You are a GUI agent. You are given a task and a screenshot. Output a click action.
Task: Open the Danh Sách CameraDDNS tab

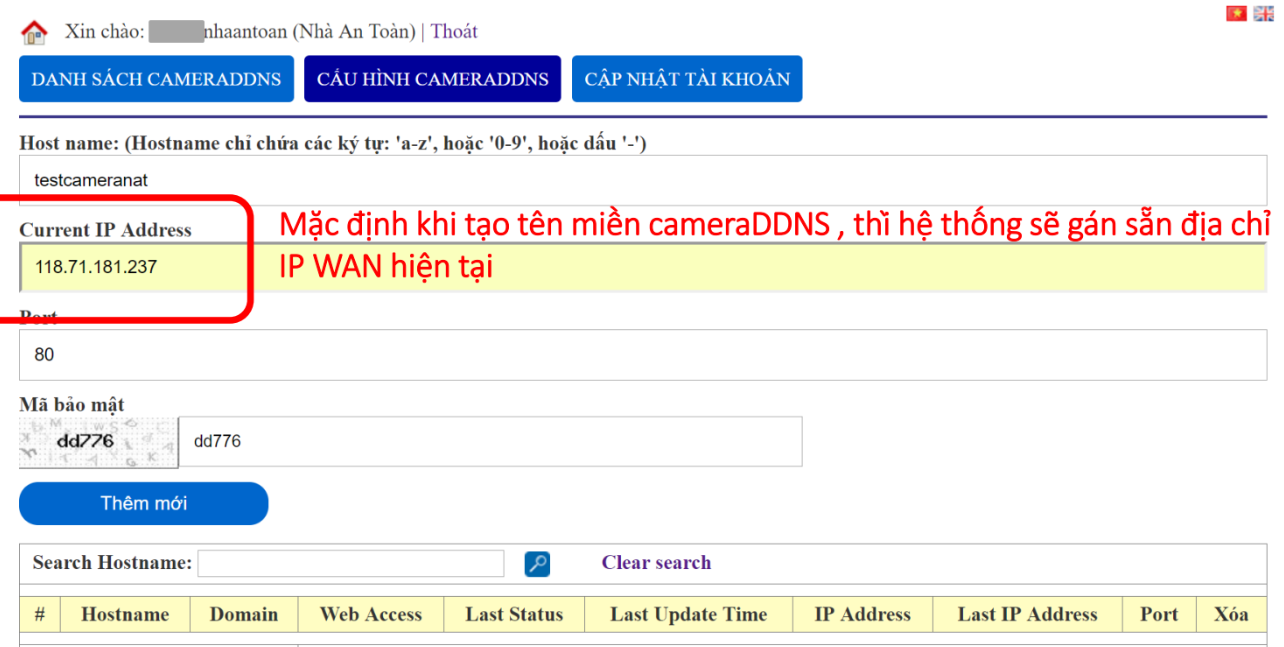[x=156, y=79]
